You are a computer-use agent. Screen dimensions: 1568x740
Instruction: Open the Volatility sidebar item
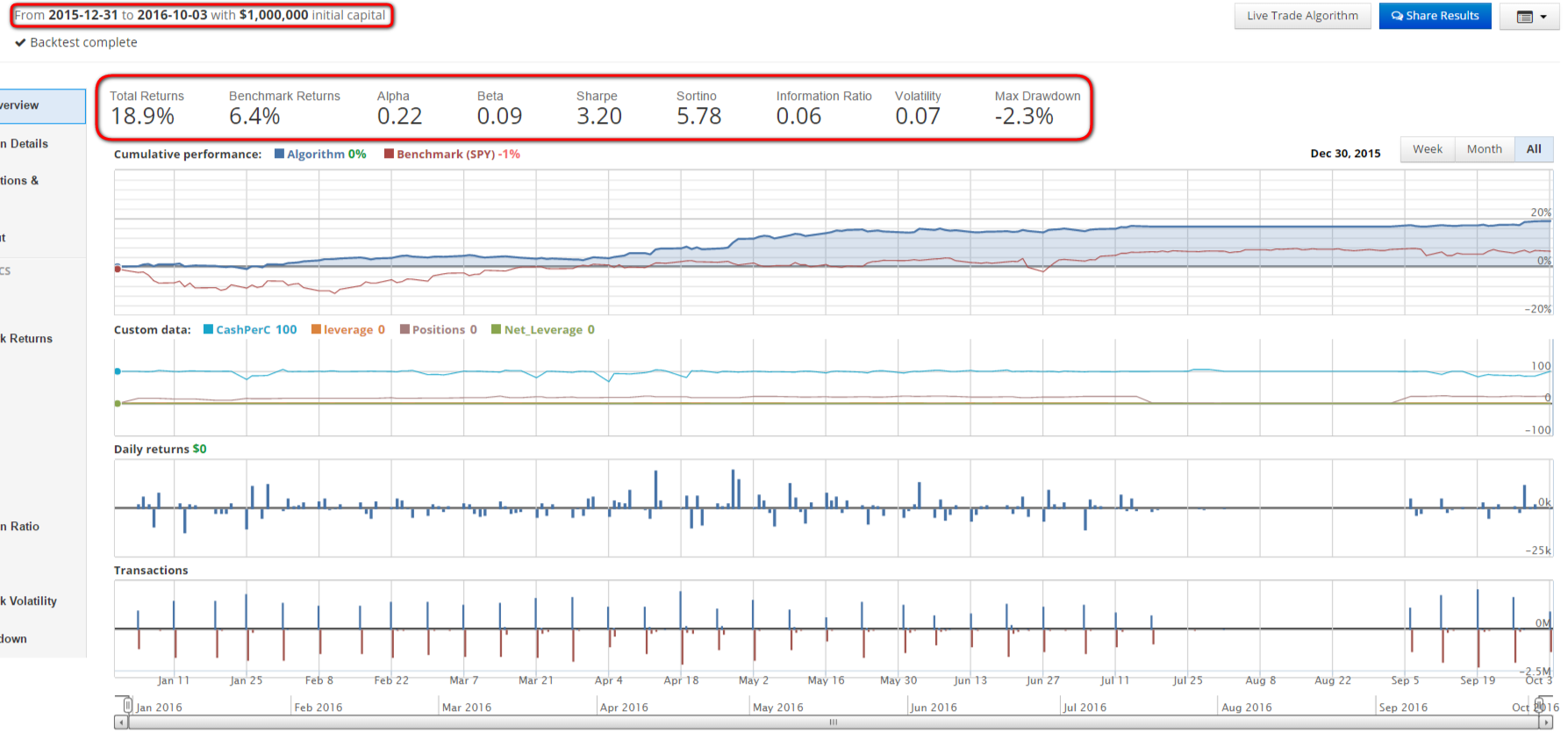click(29, 600)
